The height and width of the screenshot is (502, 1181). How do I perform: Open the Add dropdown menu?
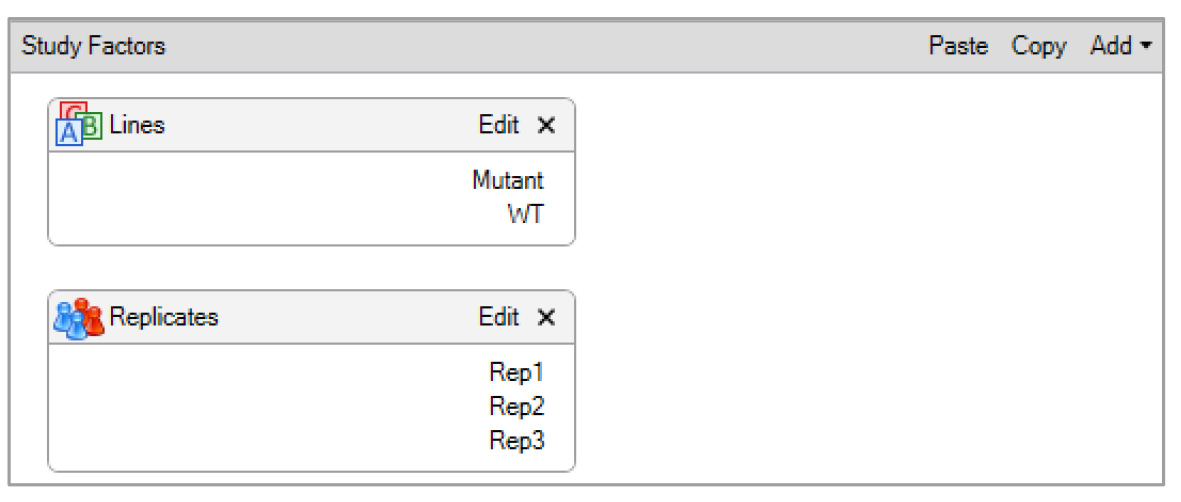1120,46
